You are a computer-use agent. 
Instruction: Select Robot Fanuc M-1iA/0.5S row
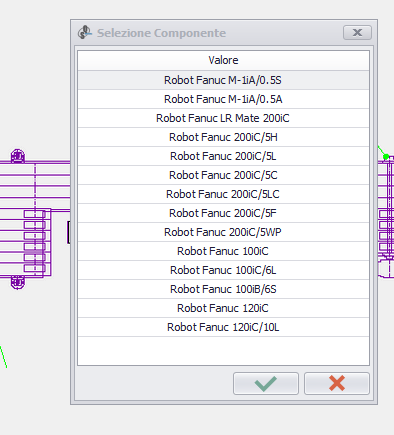(x=223, y=80)
